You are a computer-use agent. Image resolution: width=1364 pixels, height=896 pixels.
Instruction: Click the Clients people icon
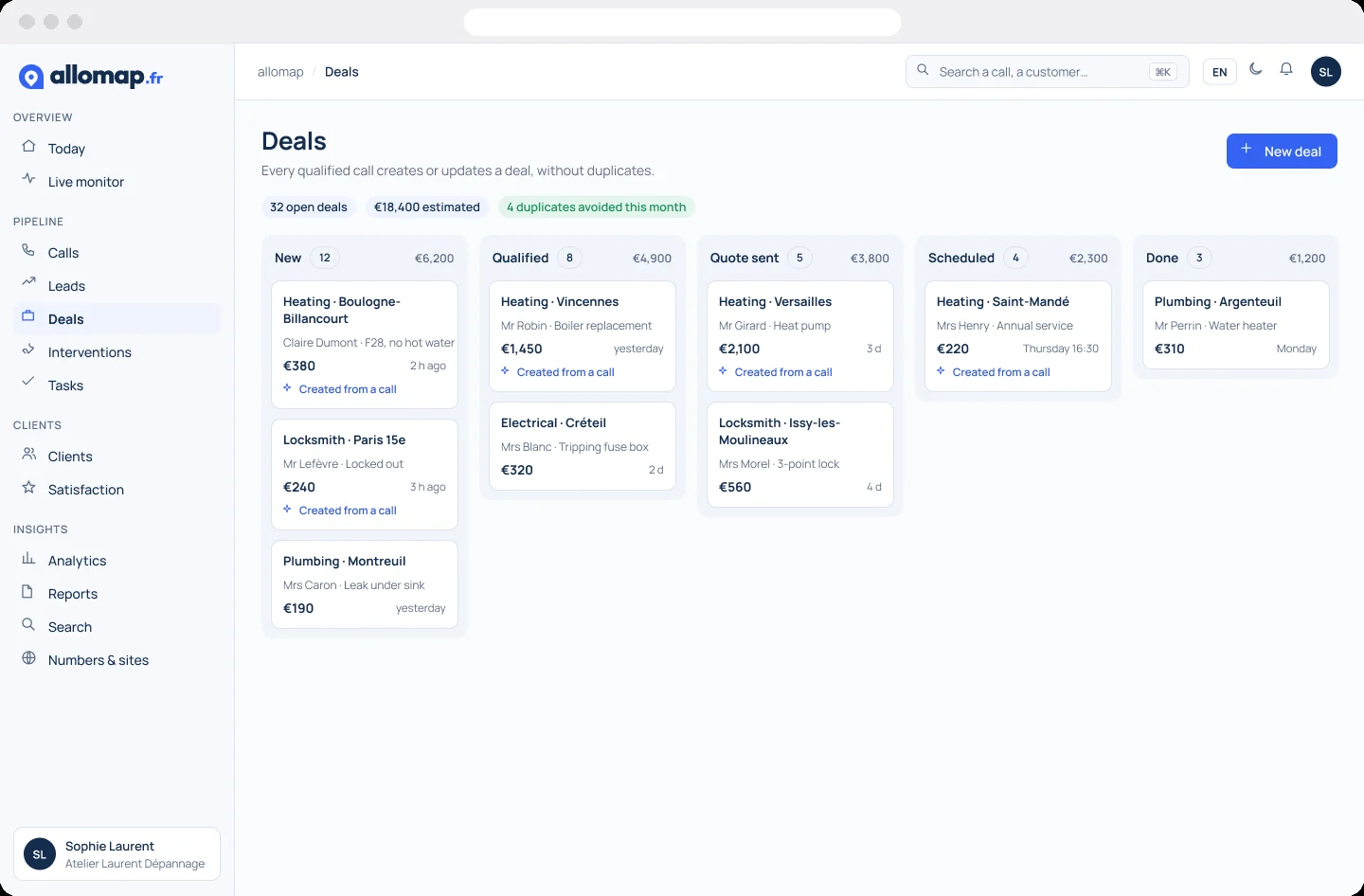coord(28,454)
